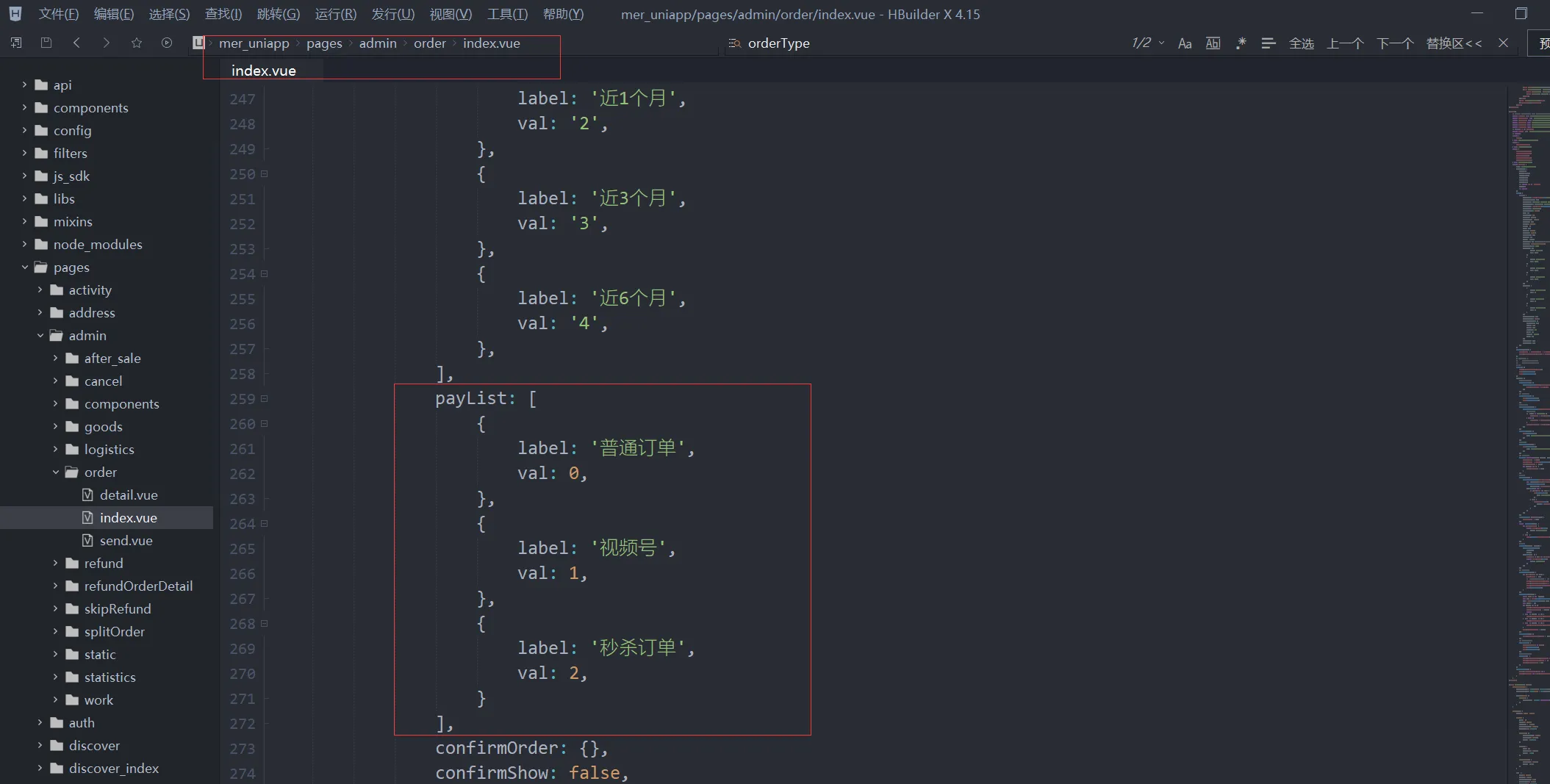Collapse the admin folder
The width and height of the screenshot is (1550, 784).
tap(40, 335)
